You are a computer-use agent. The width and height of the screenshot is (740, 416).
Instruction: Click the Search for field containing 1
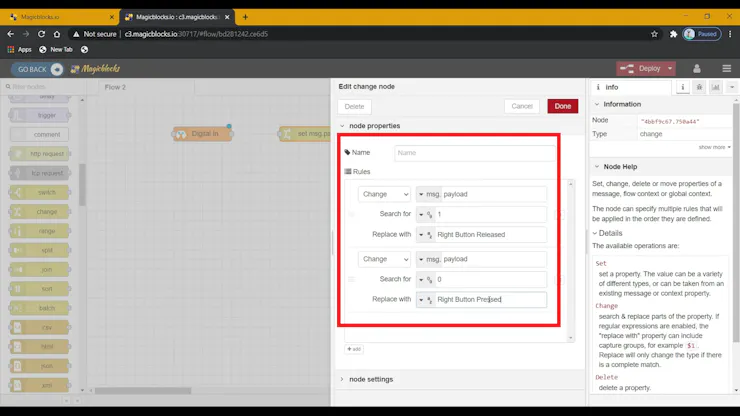click(x=490, y=214)
